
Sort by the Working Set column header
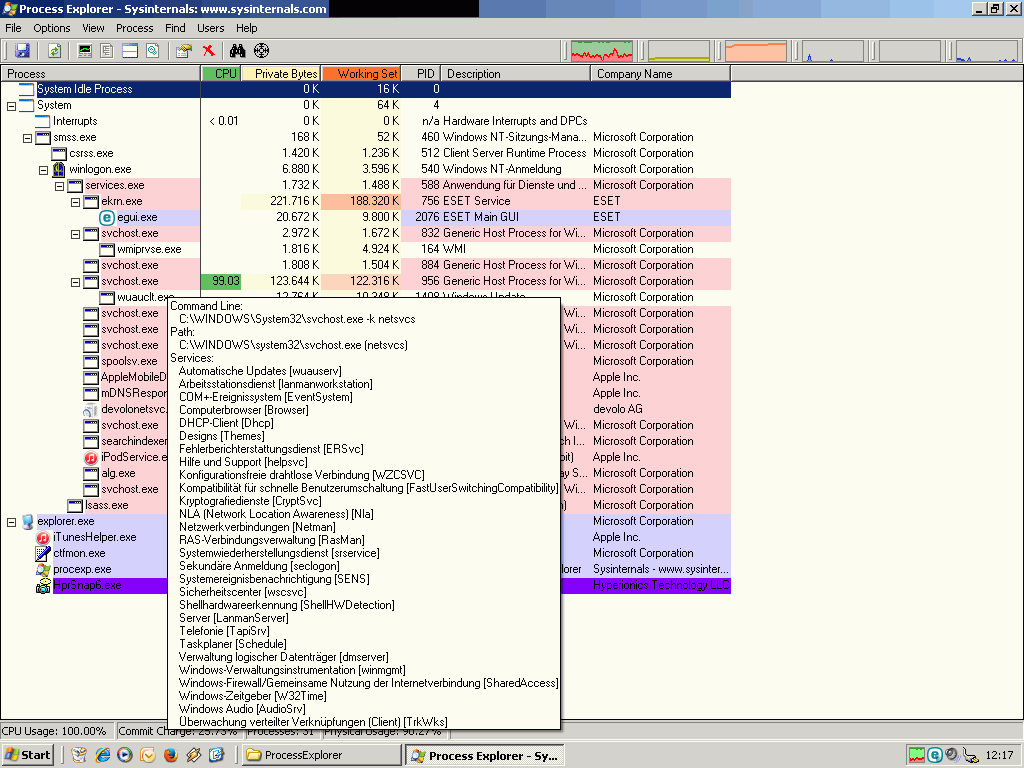360,74
